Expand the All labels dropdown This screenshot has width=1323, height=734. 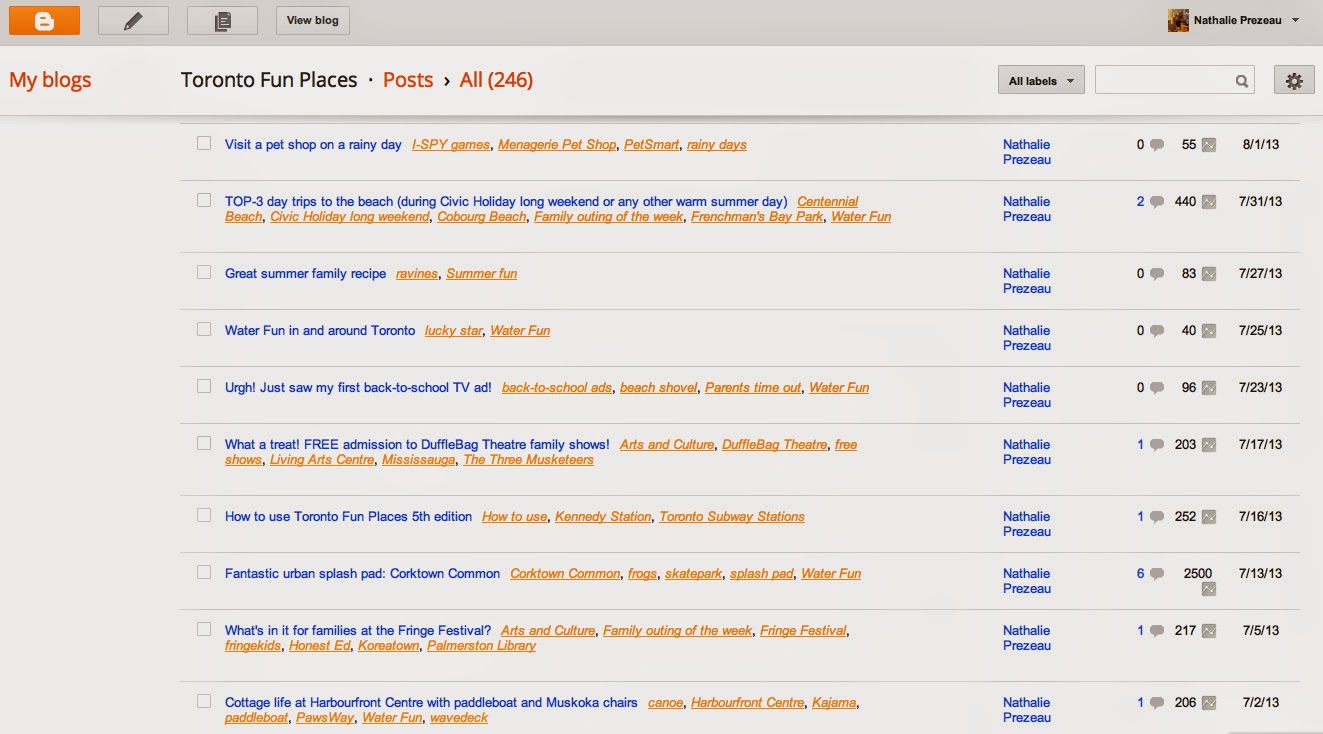tap(1041, 81)
